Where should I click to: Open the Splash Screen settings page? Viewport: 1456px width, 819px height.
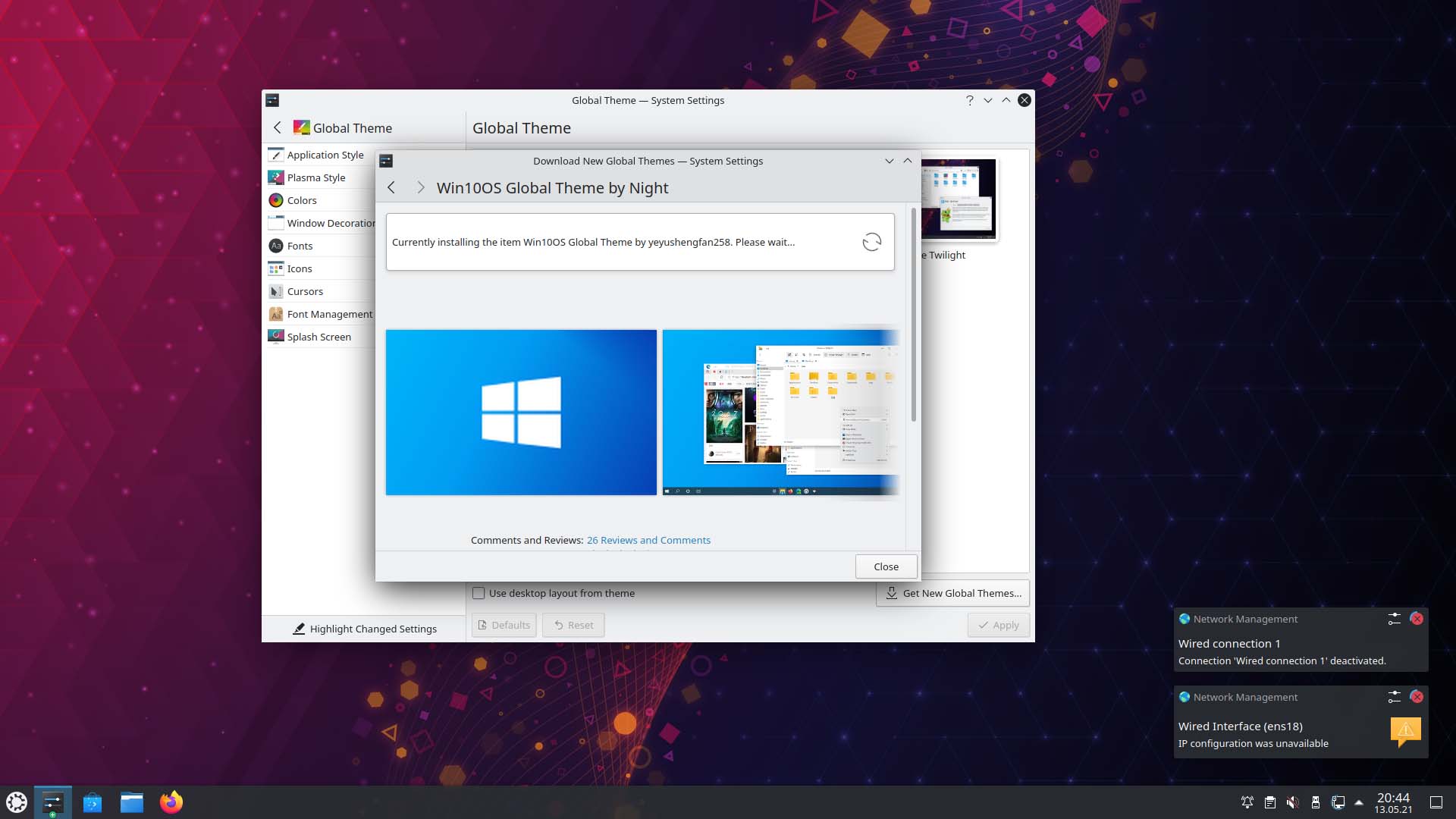click(x=320, y=337)
